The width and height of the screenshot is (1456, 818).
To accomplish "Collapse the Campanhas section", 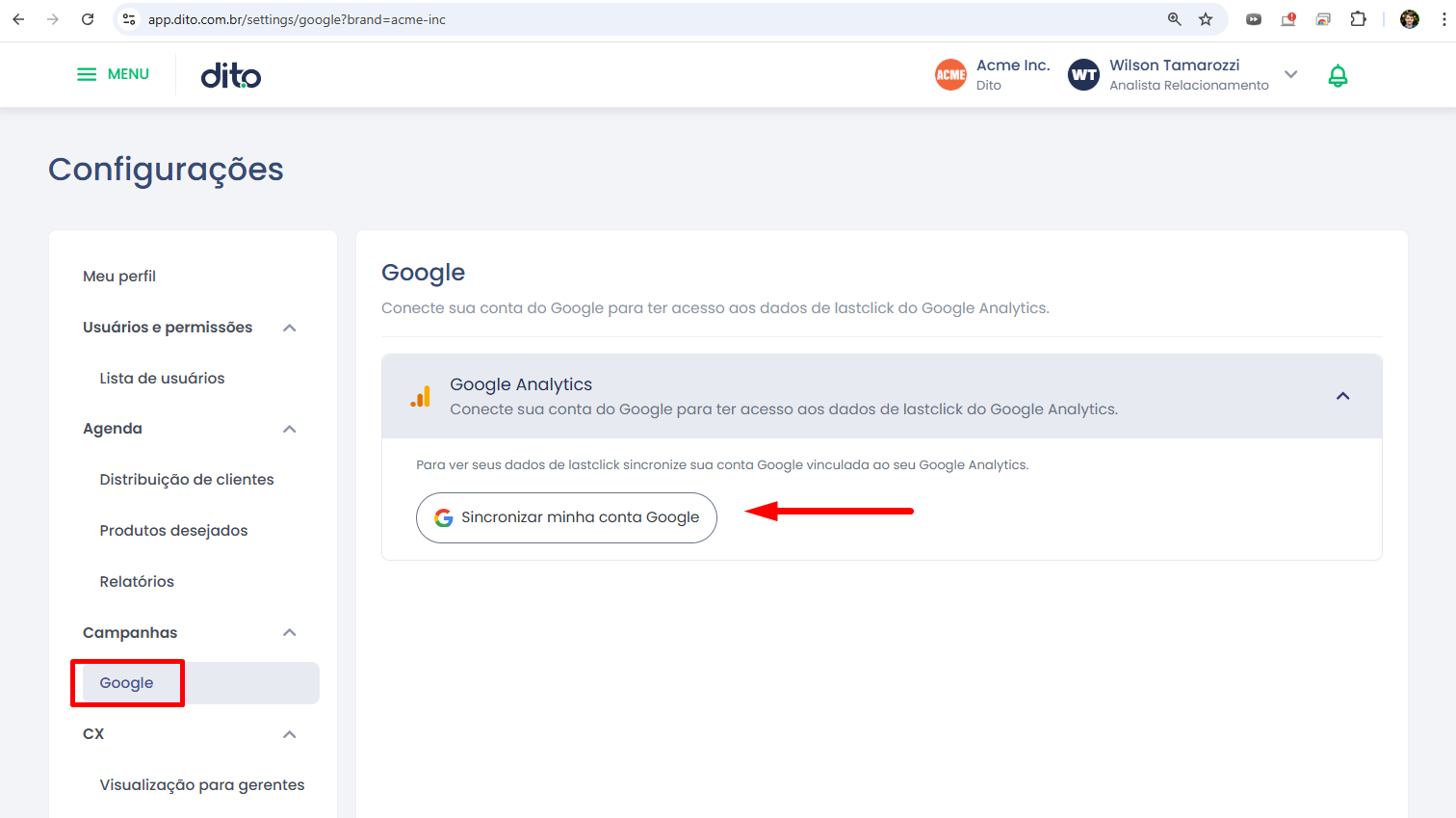I will click(290, 633).
